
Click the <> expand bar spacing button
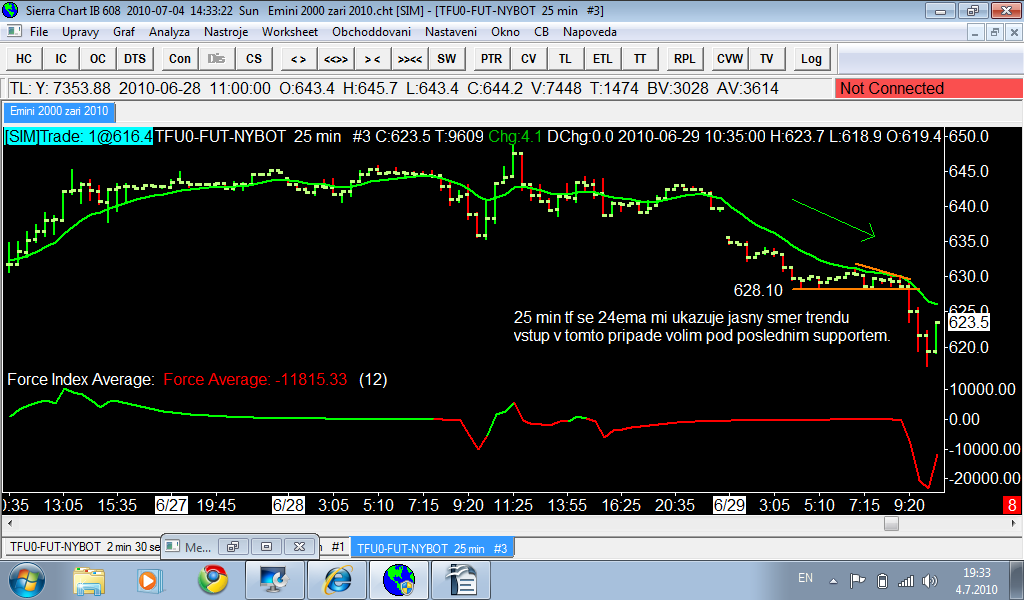[298, 59]
